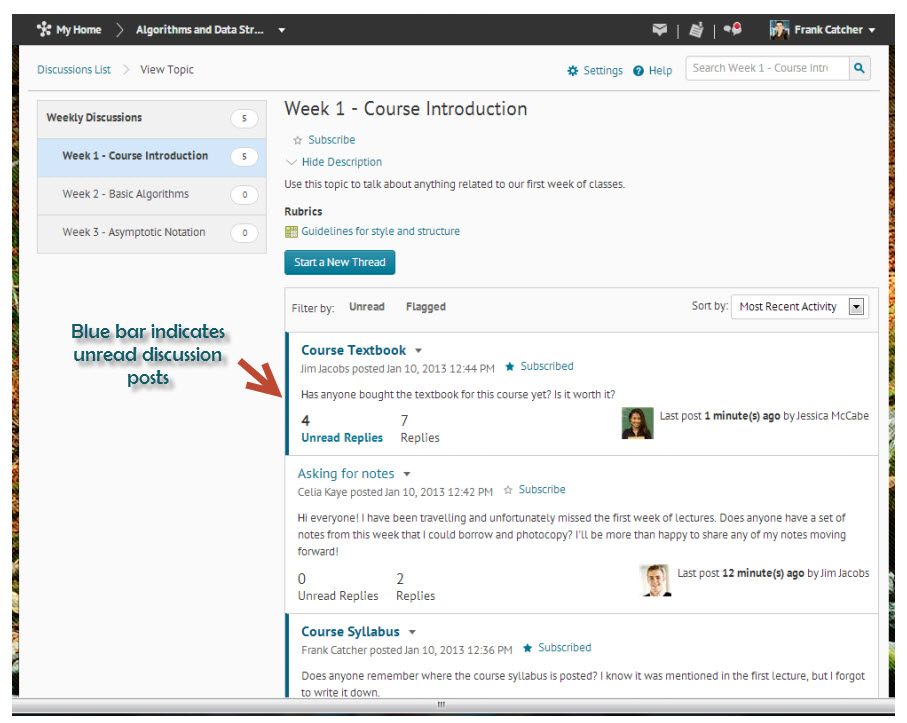The image size is (907, 723).
Task: Open Frank Catcher user menu
Action: [823, 30]
